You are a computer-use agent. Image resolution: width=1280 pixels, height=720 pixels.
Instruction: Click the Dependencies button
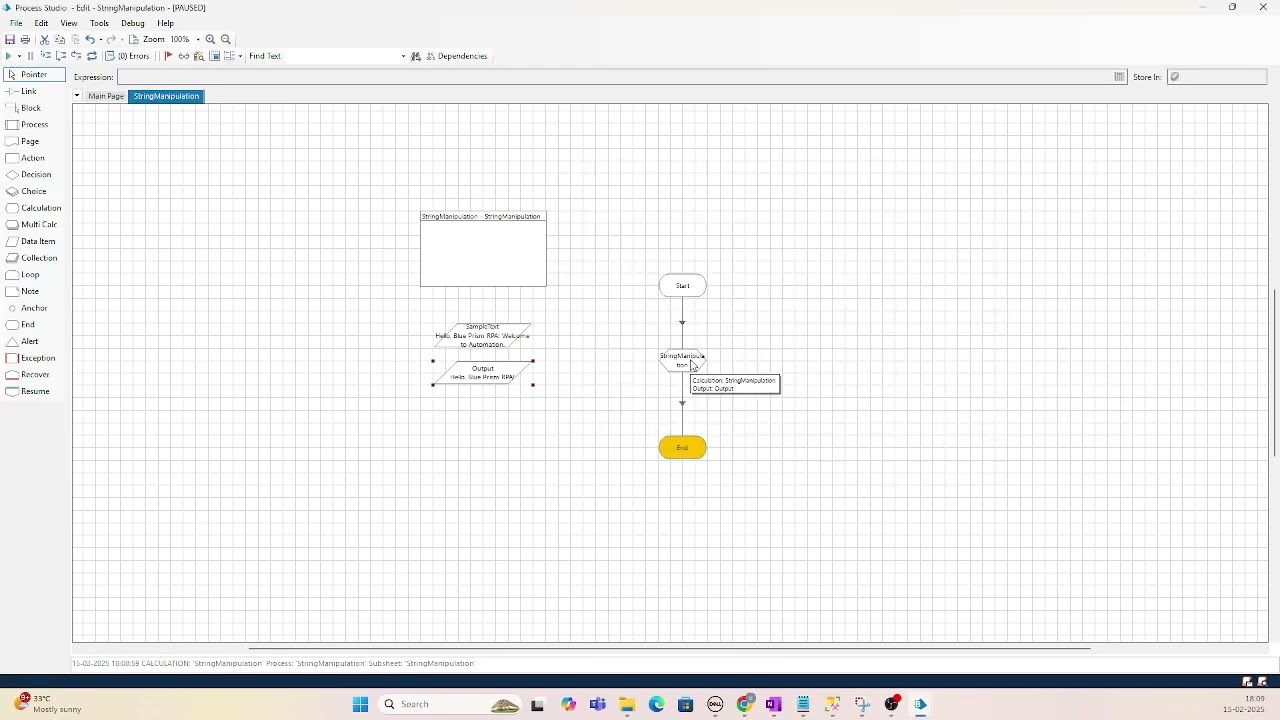coord(457,56)
